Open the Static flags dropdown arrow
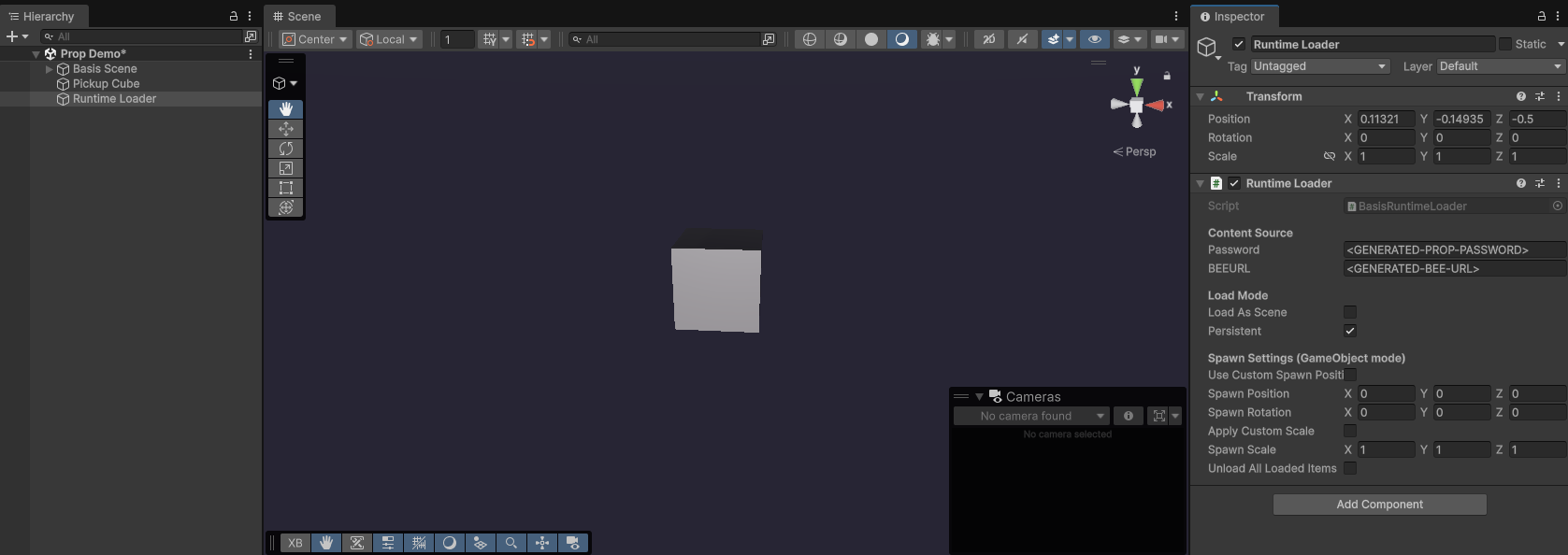This screenshot has width=1568, height=555. (1561, 44)
